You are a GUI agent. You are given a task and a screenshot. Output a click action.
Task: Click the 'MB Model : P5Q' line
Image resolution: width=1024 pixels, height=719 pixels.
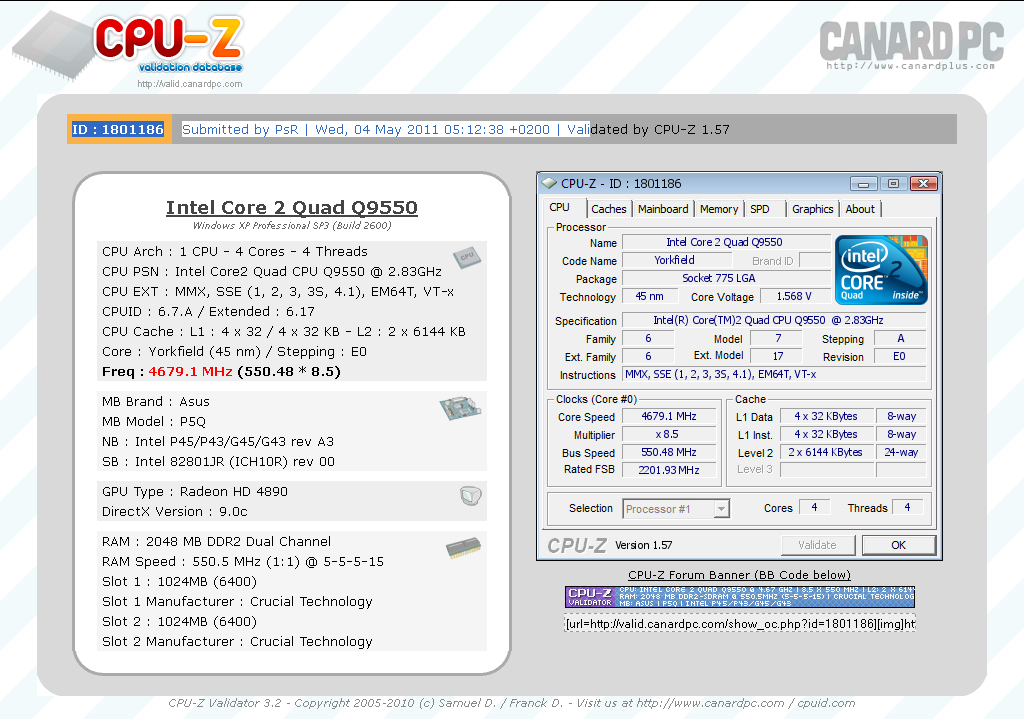click(x=154, y=422)
